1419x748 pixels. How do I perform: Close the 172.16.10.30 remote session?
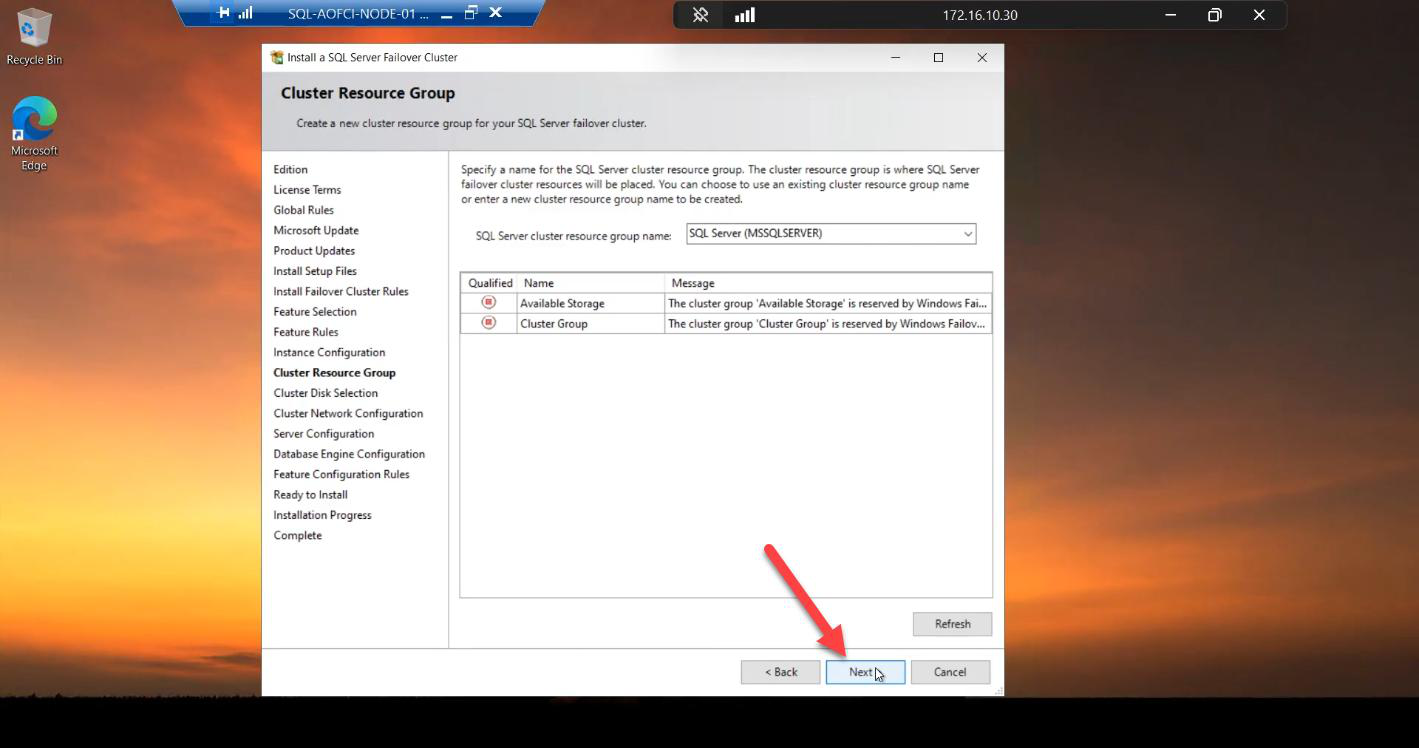(1259, 15)
